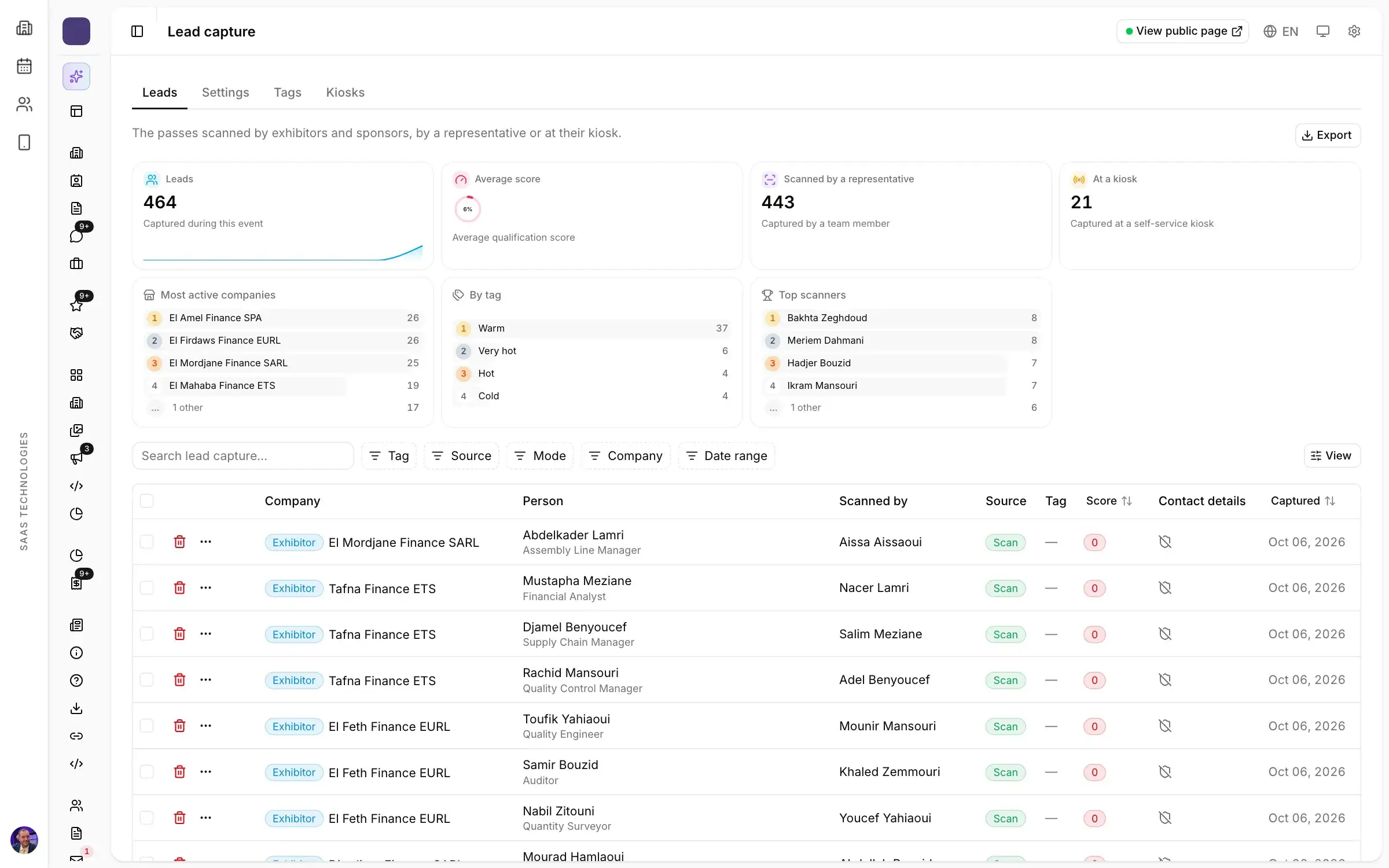Open View public page link

[1182, 31]
